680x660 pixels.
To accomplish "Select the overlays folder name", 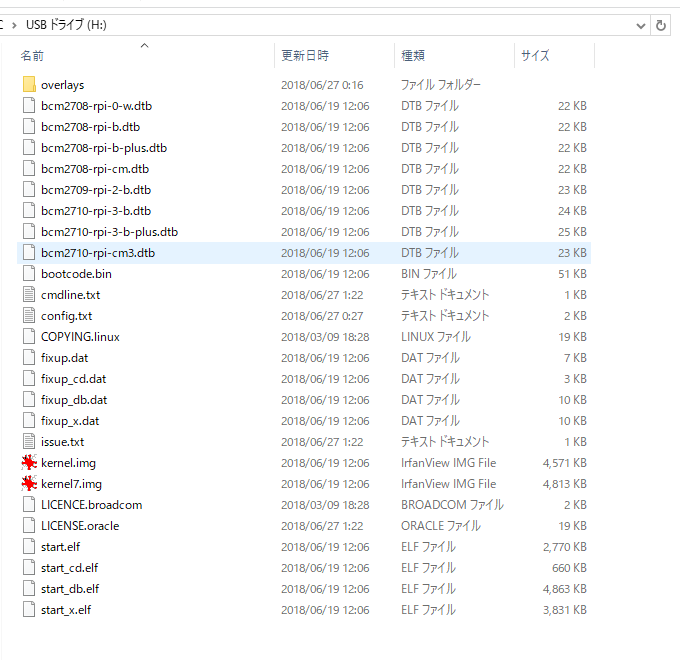I will [x=62, y=85].
